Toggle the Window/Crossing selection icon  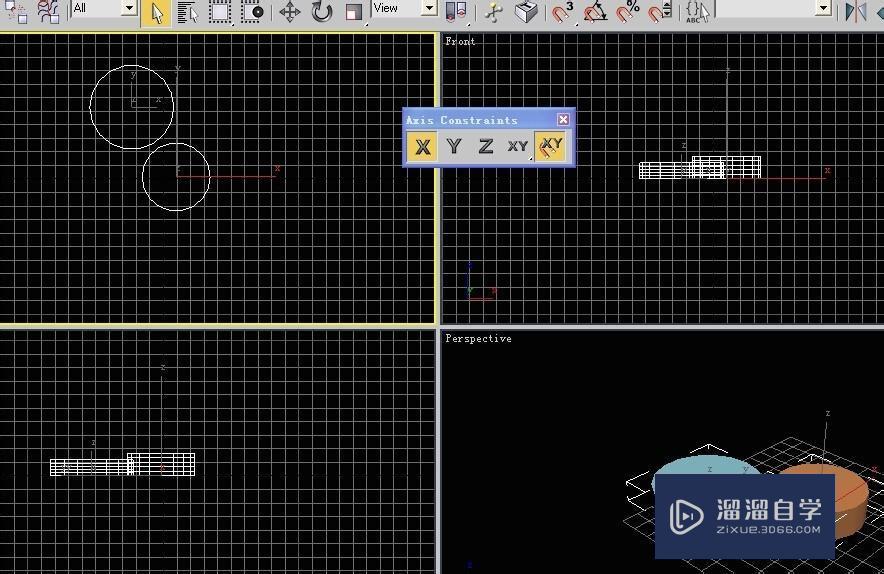252,12
